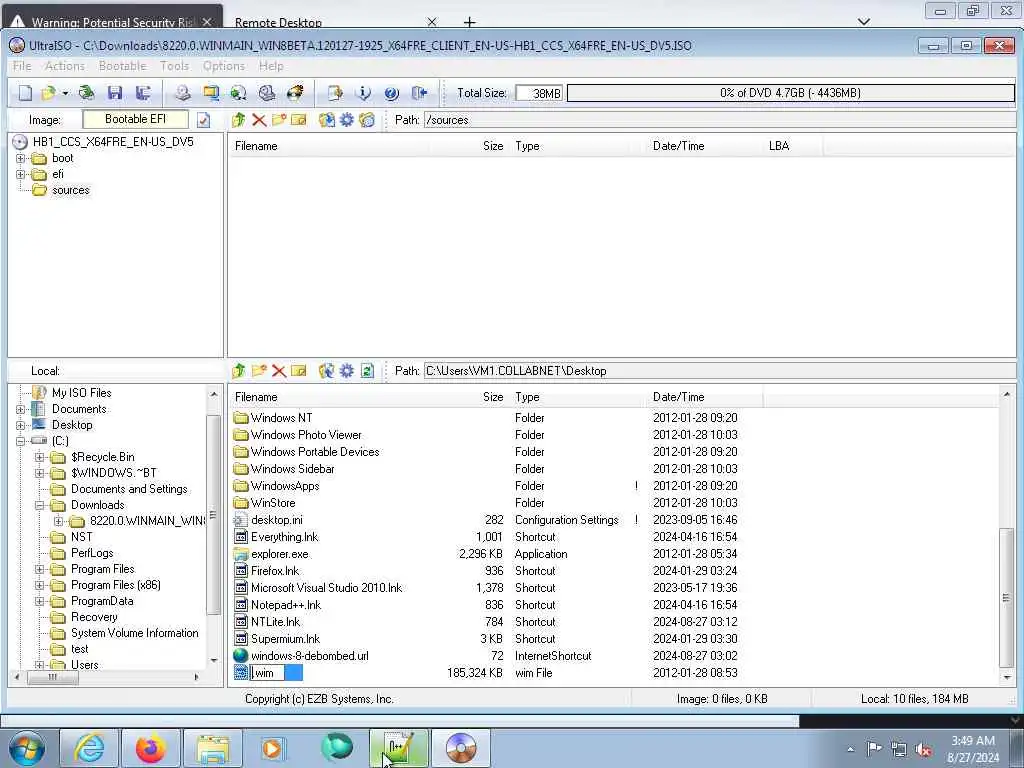
Task: Click the Bootable EFI image type field
Action: coord(135,120)
